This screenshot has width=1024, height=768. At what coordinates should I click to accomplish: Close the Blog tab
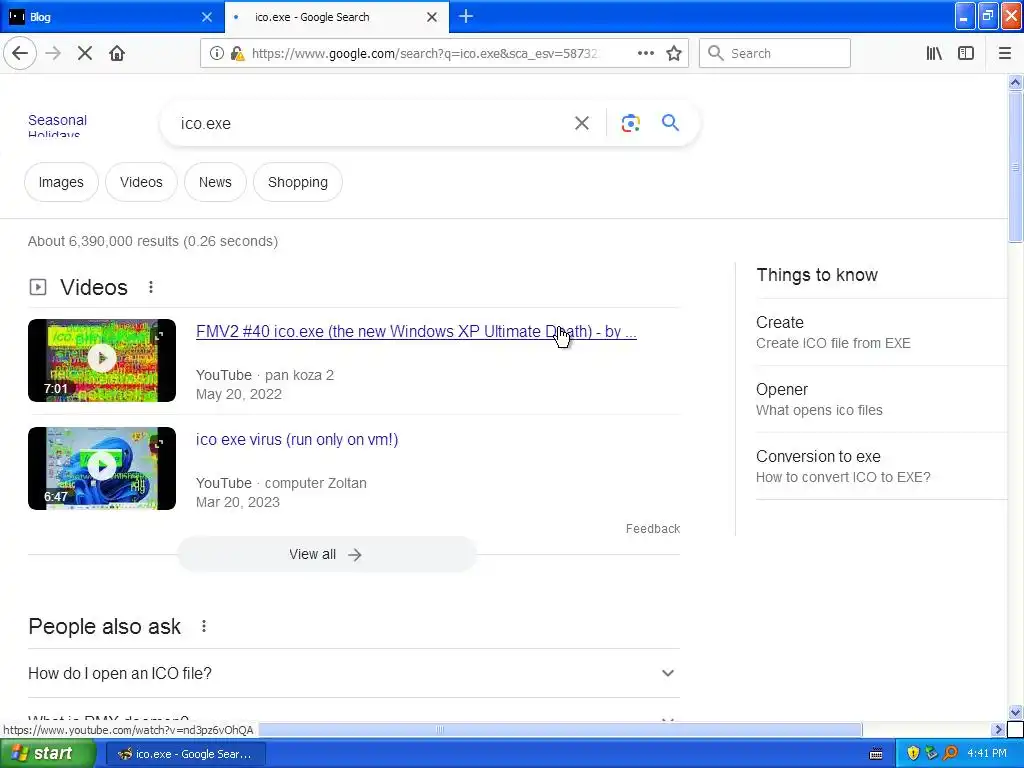click(x=206, y=17)
